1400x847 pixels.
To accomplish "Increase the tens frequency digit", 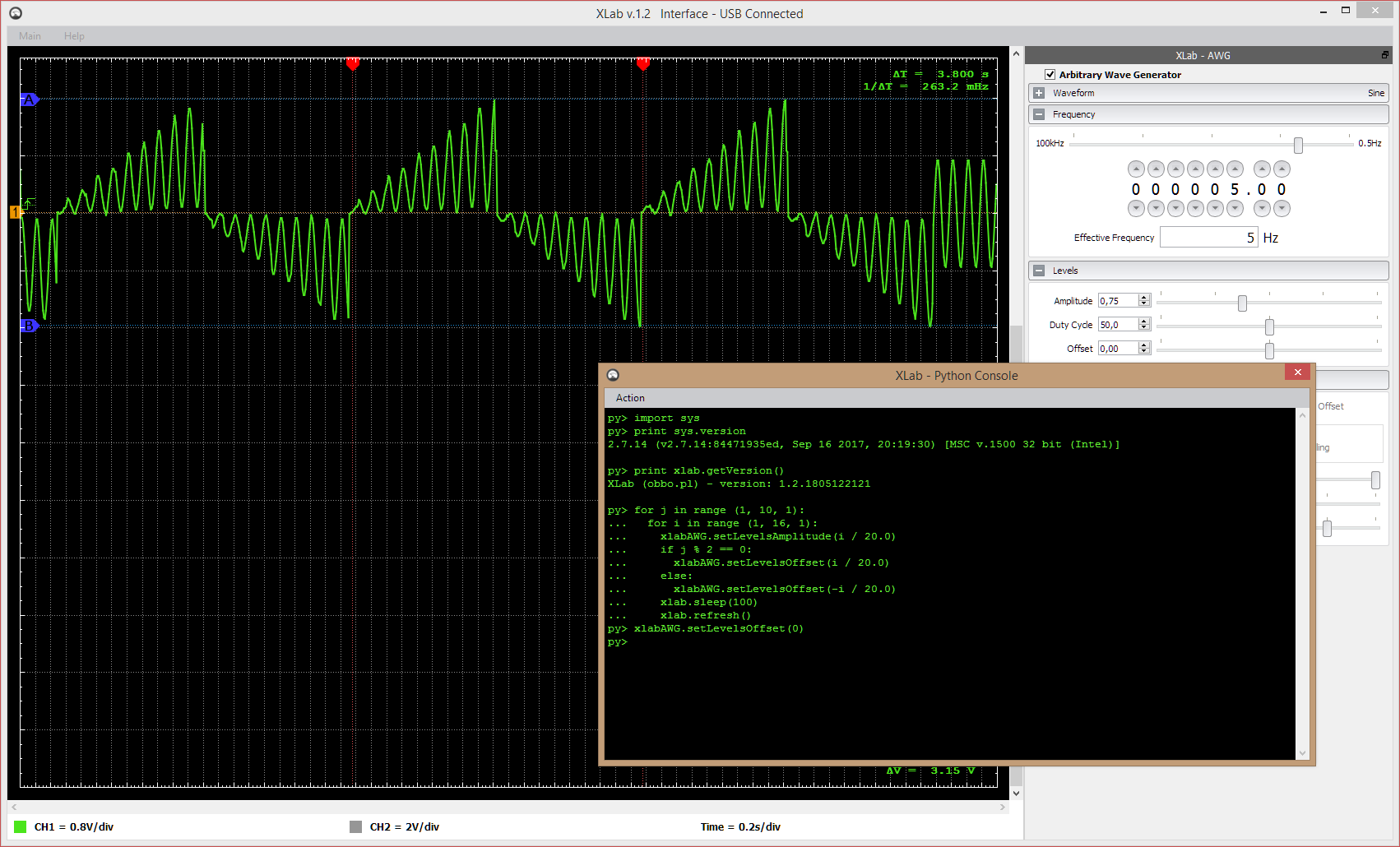I will [x=1215, y=169].
